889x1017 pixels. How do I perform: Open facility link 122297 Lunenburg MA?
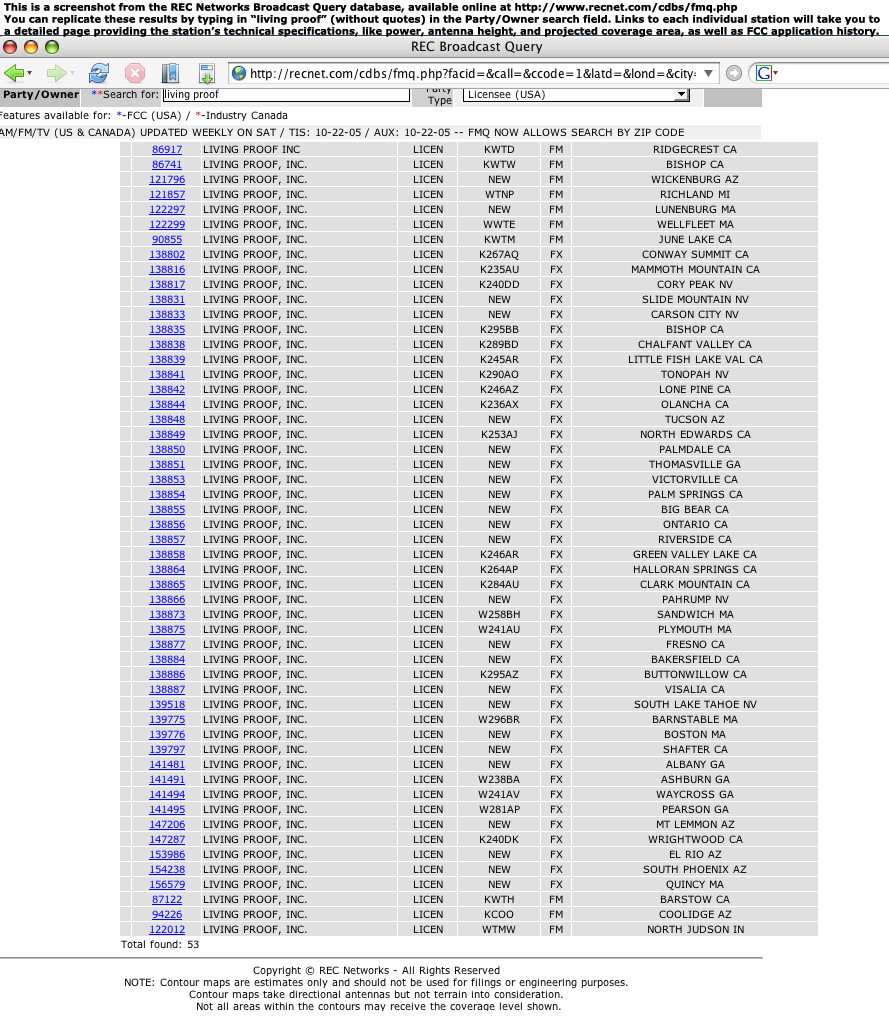pyautogui.click(x=167, y=209)
